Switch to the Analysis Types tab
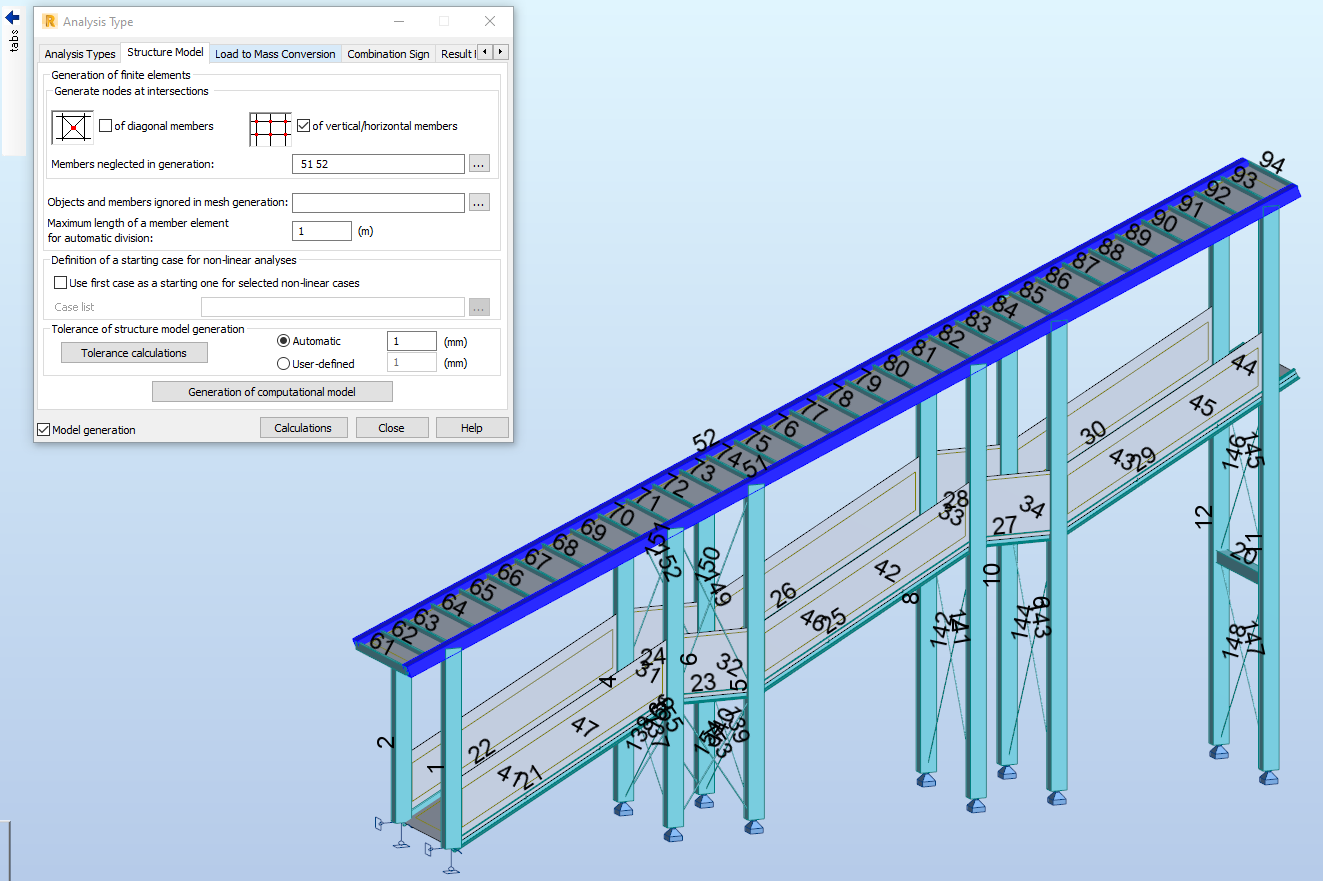The height and width of the screenshot is (881, 1323). pyautogui.click(x=79, y=53)
